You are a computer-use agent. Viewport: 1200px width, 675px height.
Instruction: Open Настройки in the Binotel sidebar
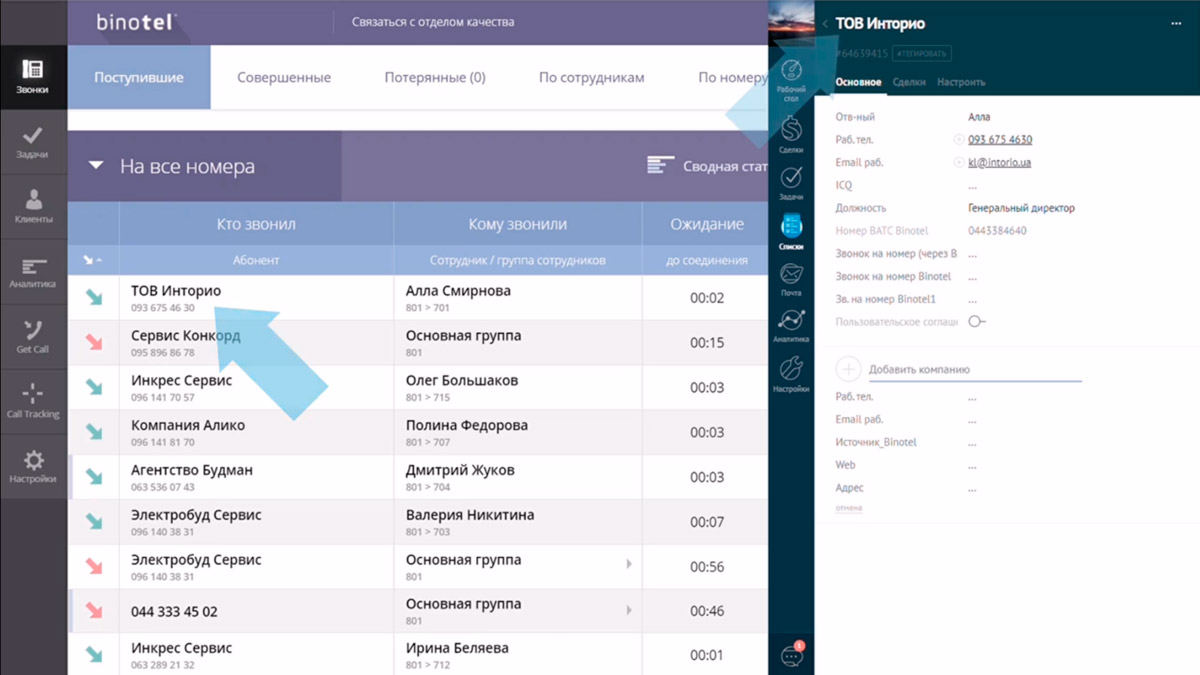(x=32, y=466)
